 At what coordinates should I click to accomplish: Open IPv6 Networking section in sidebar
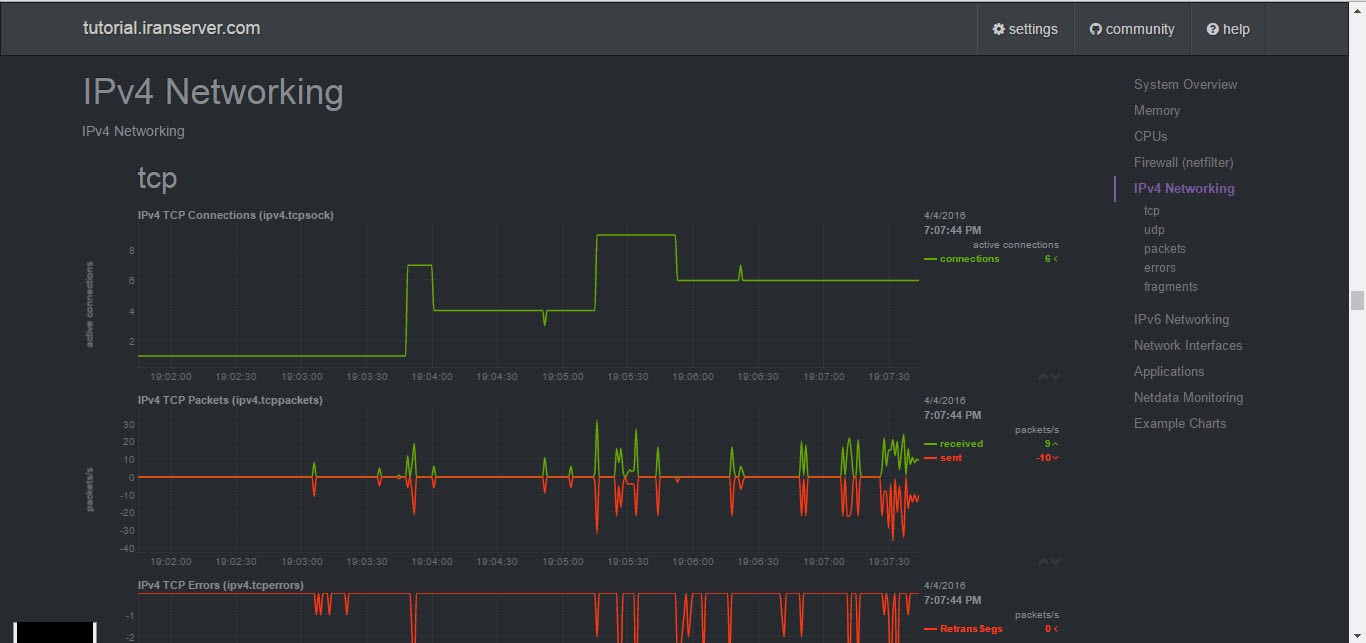point(1181,320)
